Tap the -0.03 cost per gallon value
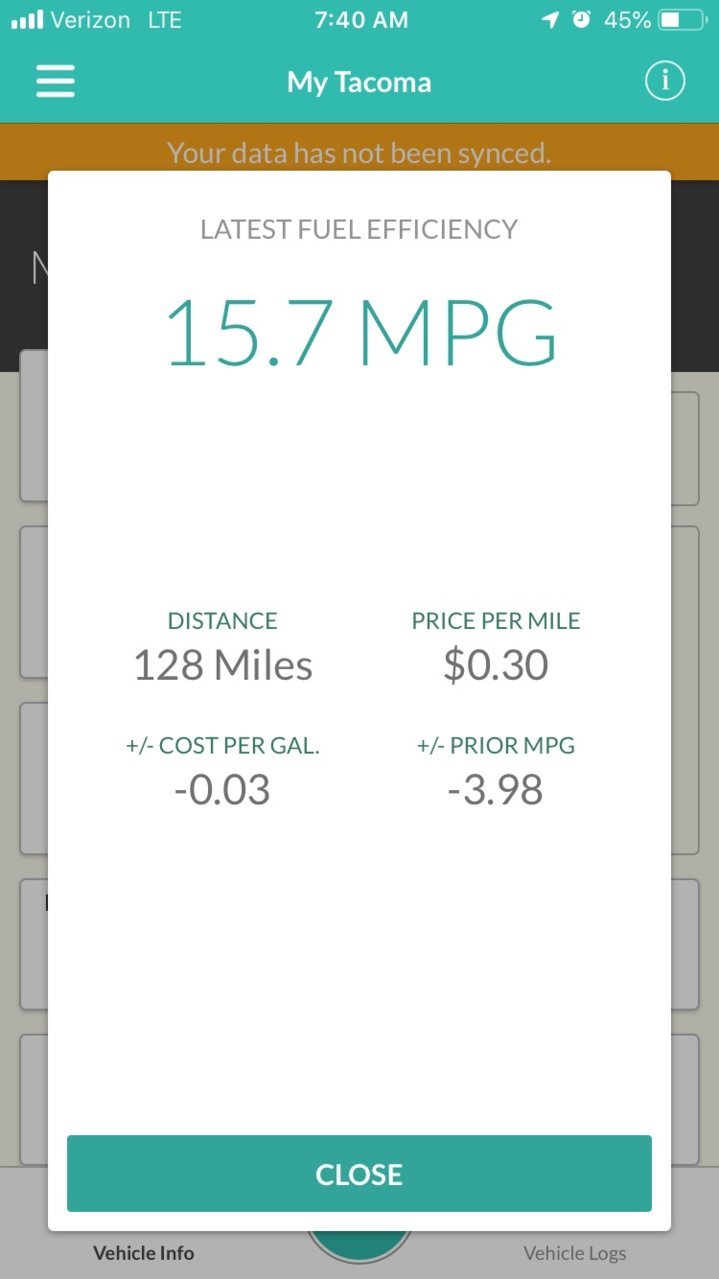 coord(222,790)
